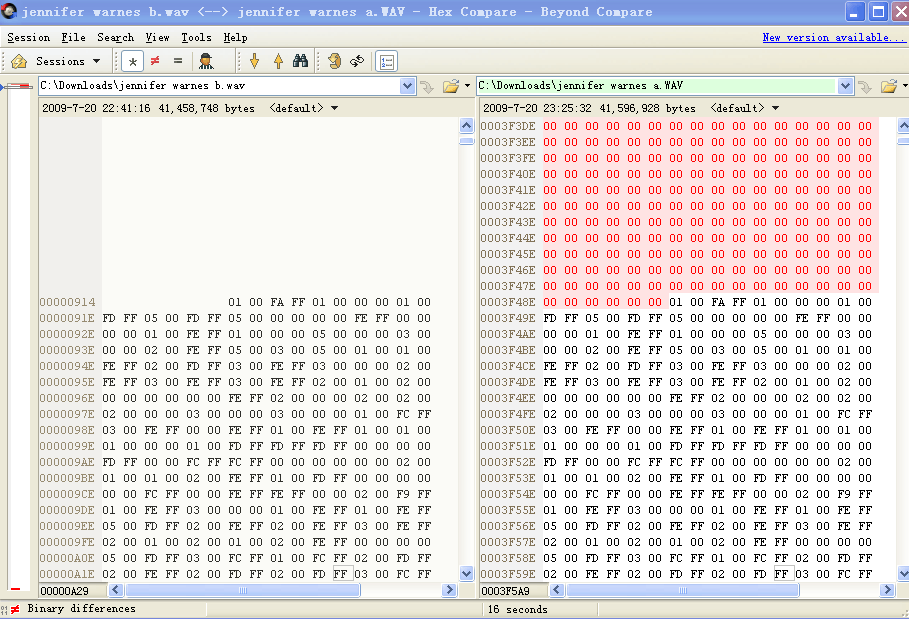Open the File menu
Image resolution: width=909 pixels, height=619 pixels.
tap(74, 38)
